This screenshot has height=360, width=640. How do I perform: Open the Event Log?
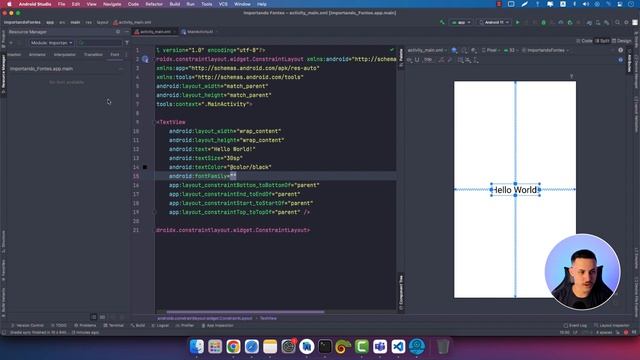575,326
